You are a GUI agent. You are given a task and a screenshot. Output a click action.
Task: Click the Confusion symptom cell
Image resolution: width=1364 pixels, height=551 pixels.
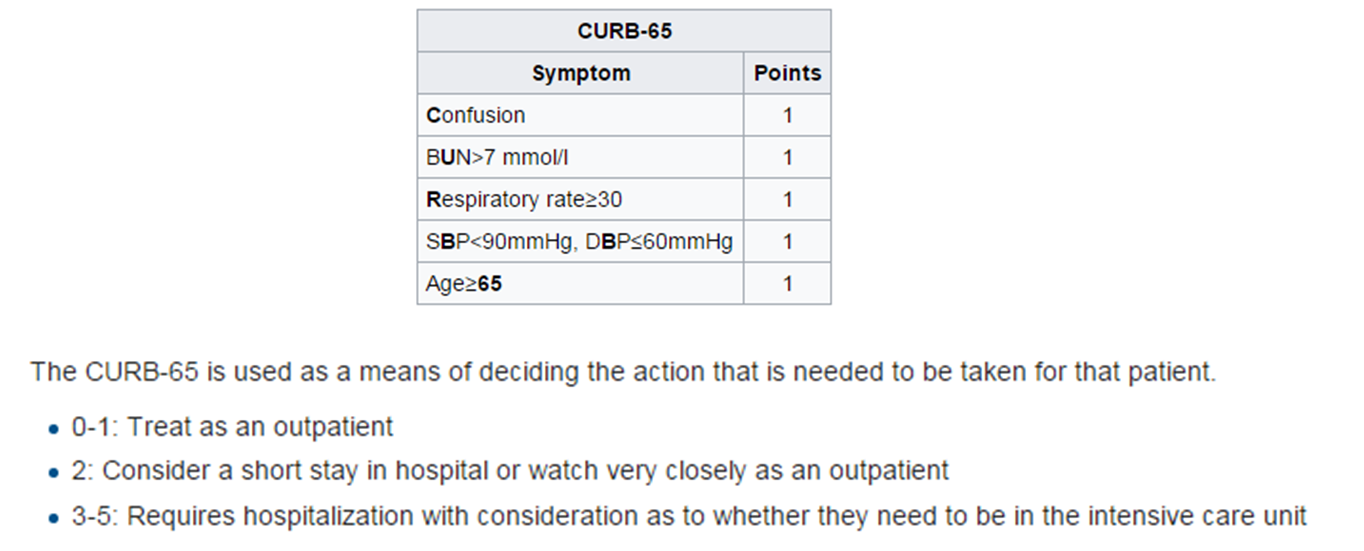pos(476,115)
